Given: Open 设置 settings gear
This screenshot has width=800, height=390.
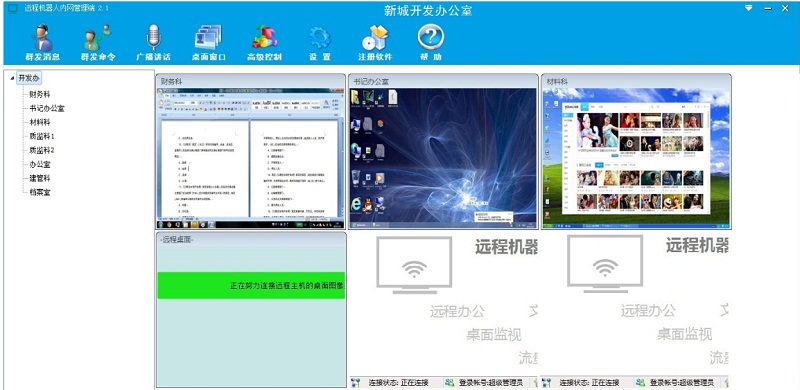Looking at the screenshot, I should 320,43.
